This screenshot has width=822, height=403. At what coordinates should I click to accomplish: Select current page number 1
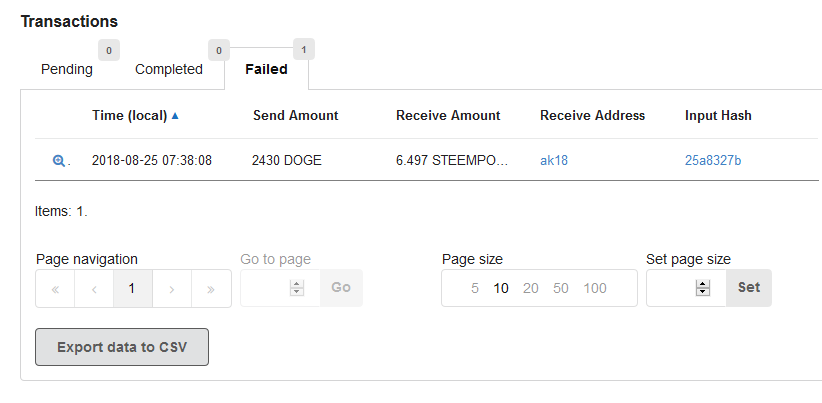[133, 288]
